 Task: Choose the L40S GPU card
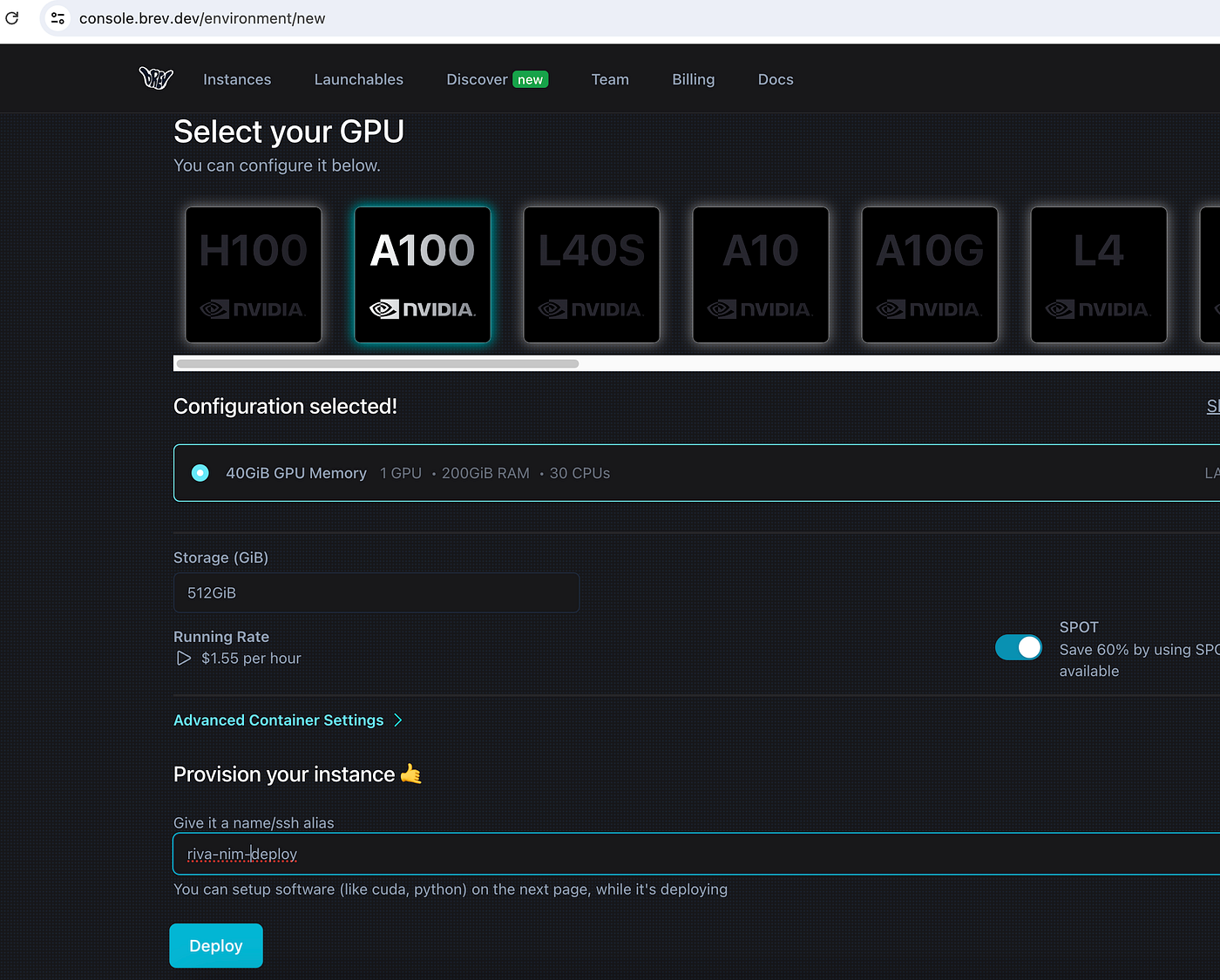pos(592,274)
